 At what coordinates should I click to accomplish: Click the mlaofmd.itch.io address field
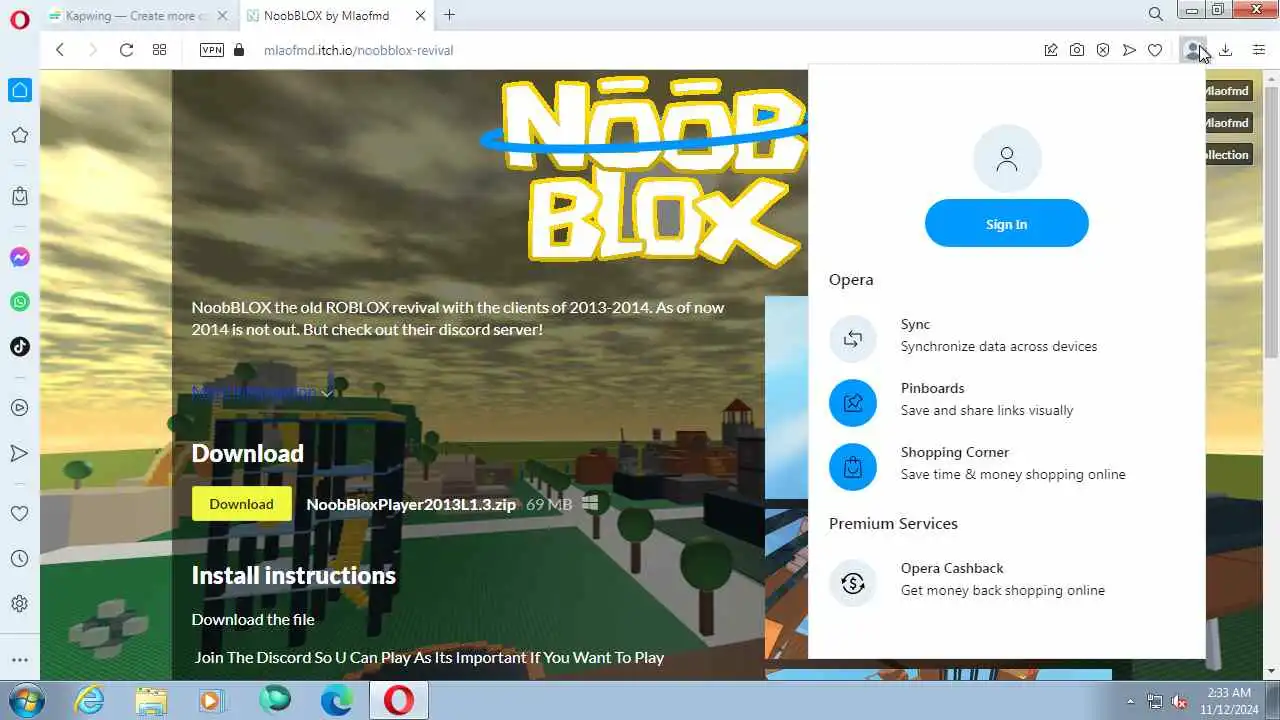(358, 50)
